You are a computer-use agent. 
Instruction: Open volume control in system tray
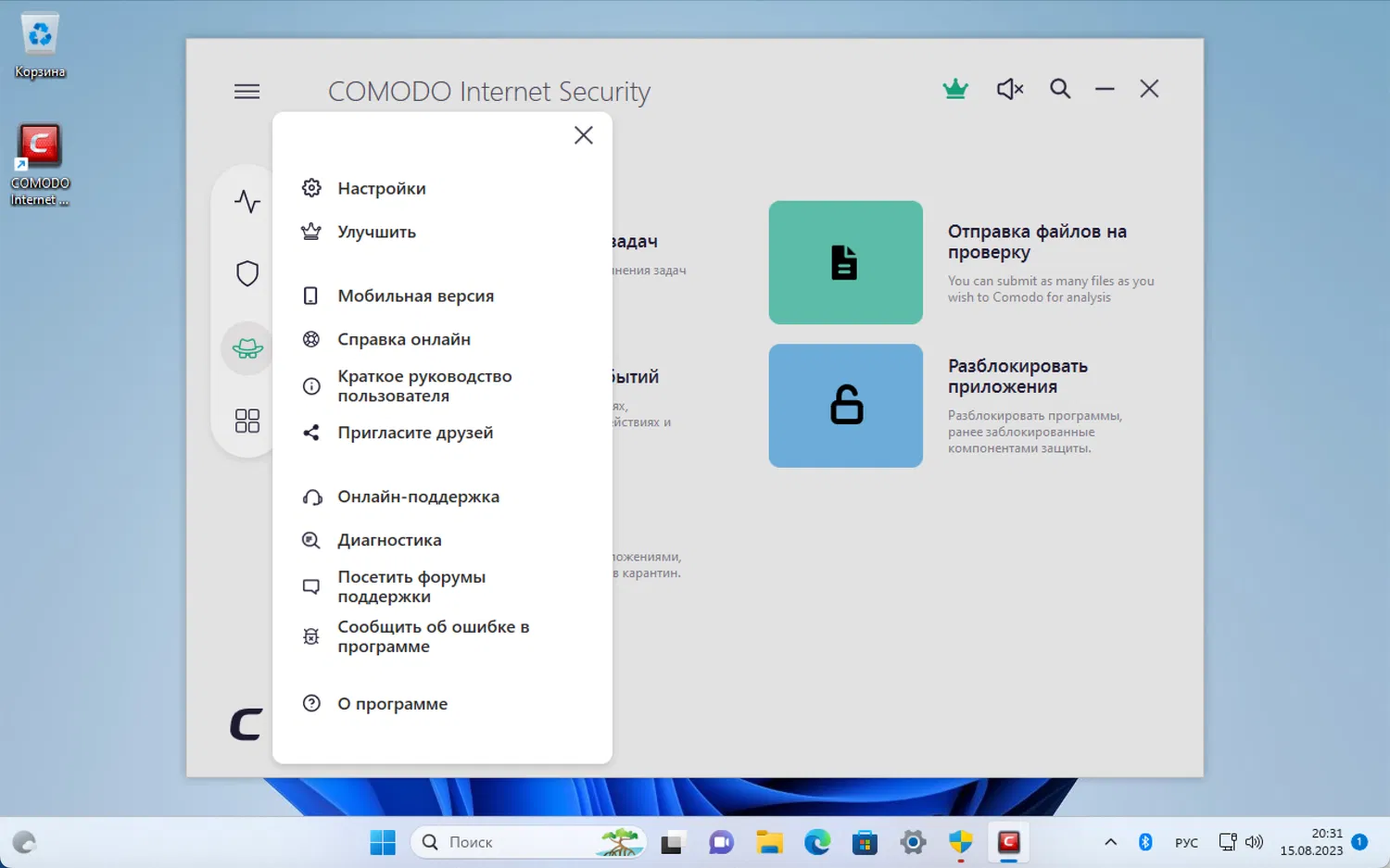point(1255,842)
